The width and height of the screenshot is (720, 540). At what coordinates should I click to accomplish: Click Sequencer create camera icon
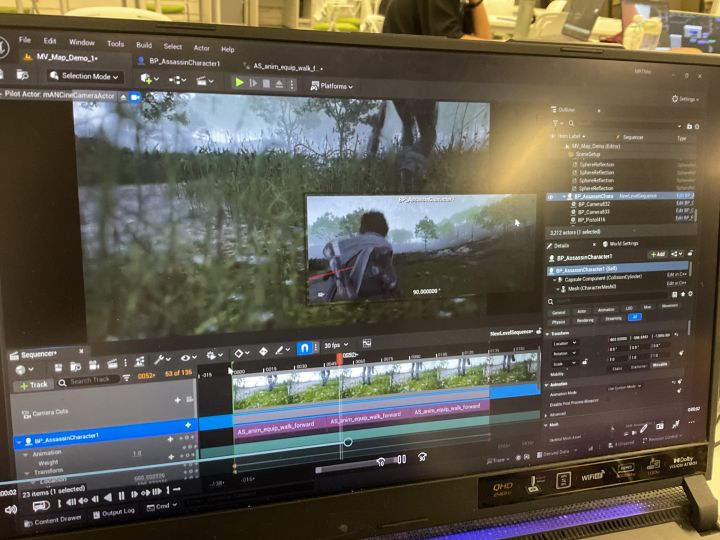tap(94, 365)
